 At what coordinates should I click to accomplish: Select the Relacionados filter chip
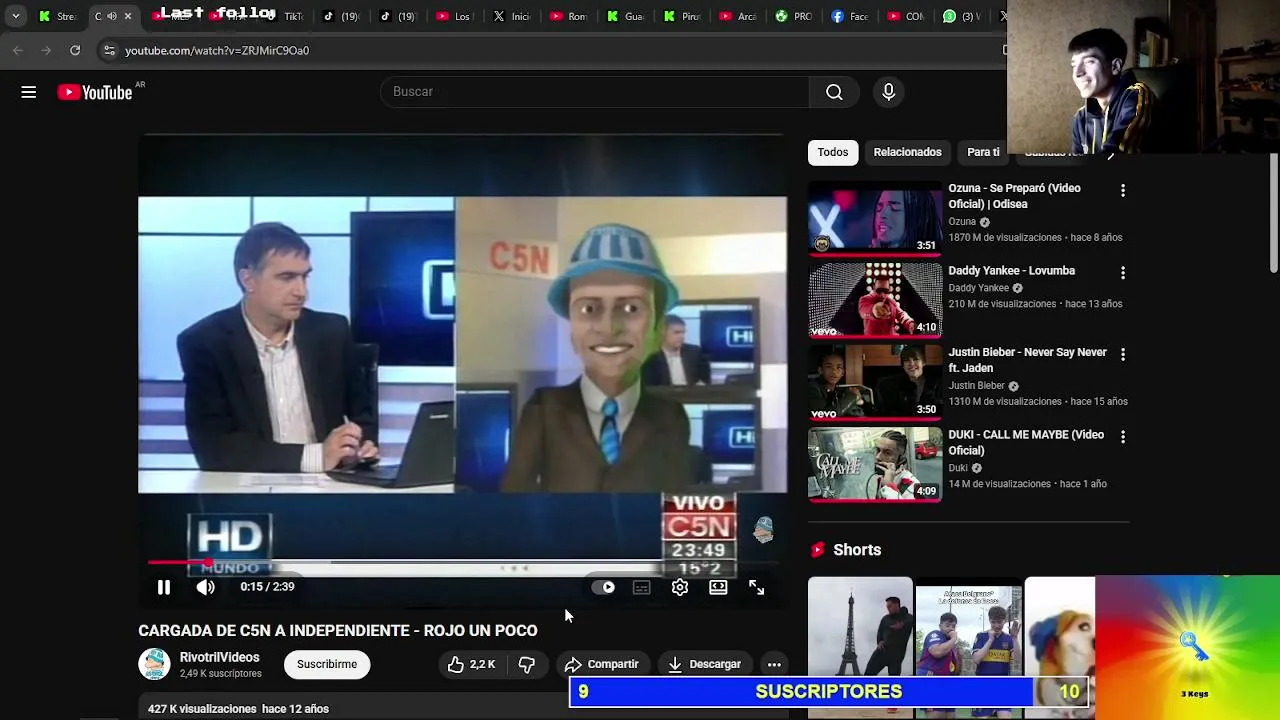tap(908, 152)
